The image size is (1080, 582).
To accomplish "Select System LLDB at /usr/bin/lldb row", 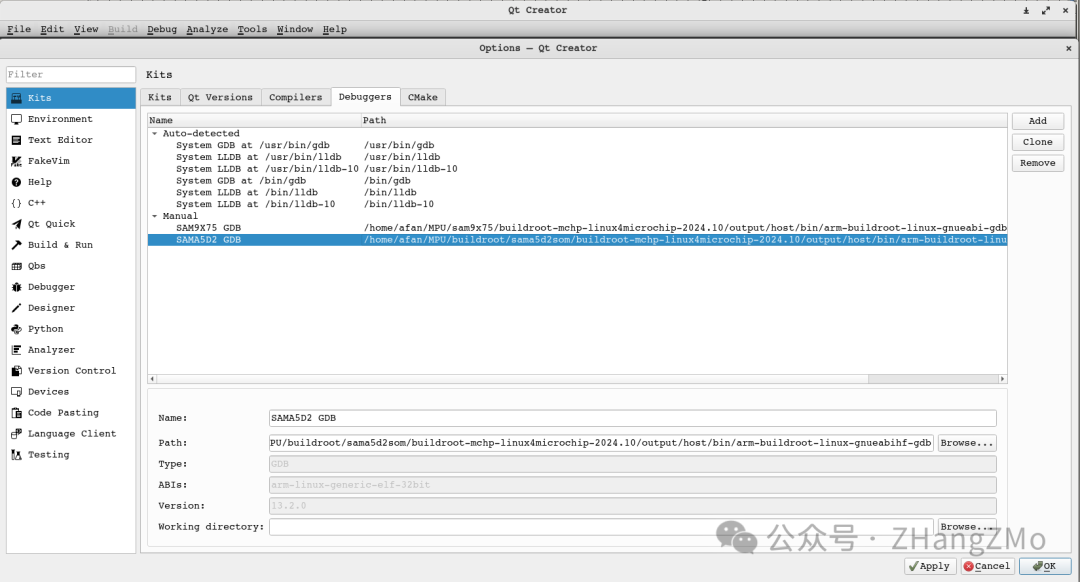I will coord(577,157).
